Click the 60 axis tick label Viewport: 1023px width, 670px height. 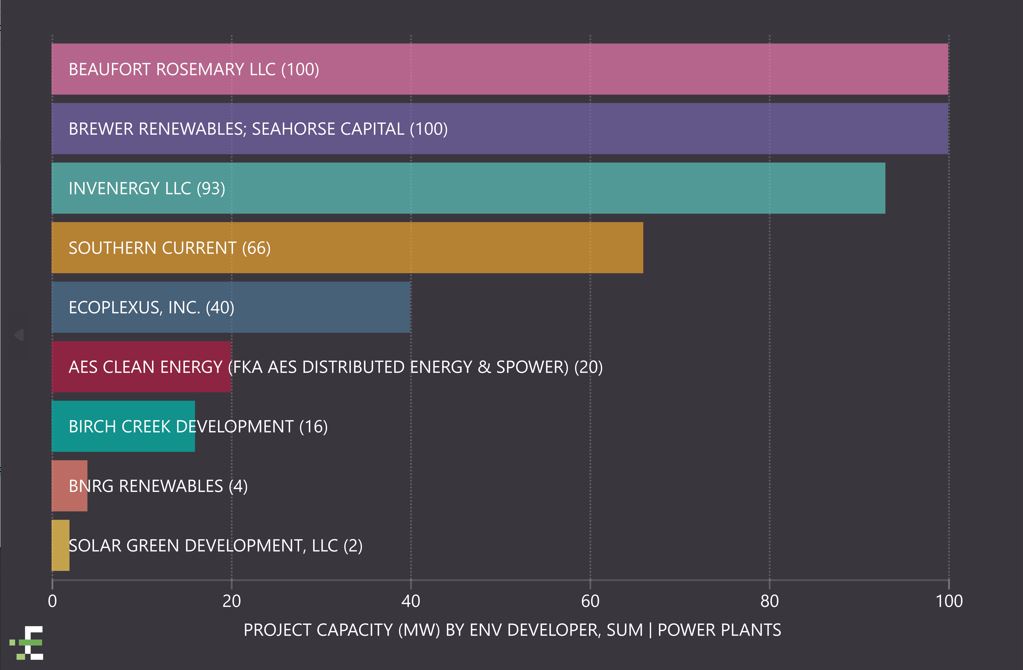[590, 601]
